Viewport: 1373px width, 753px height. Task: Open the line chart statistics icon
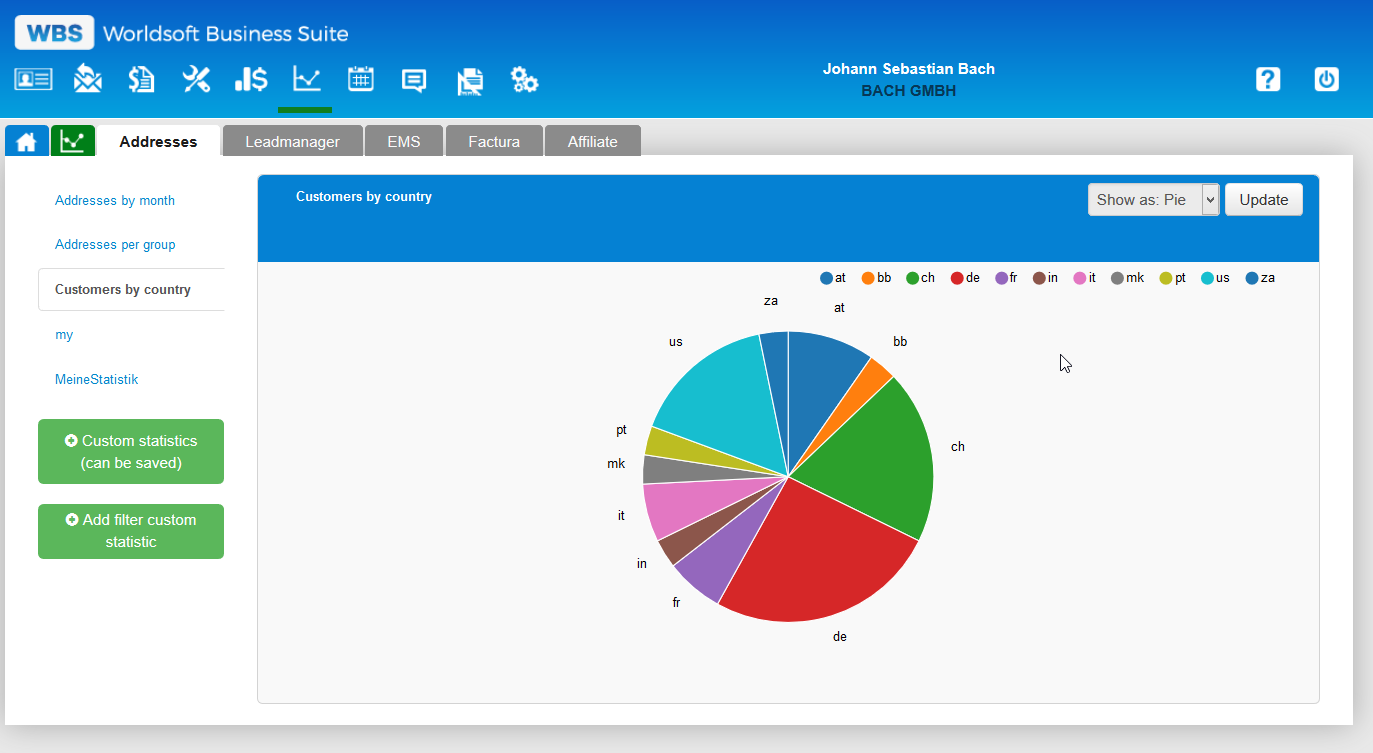coord(306,79)
